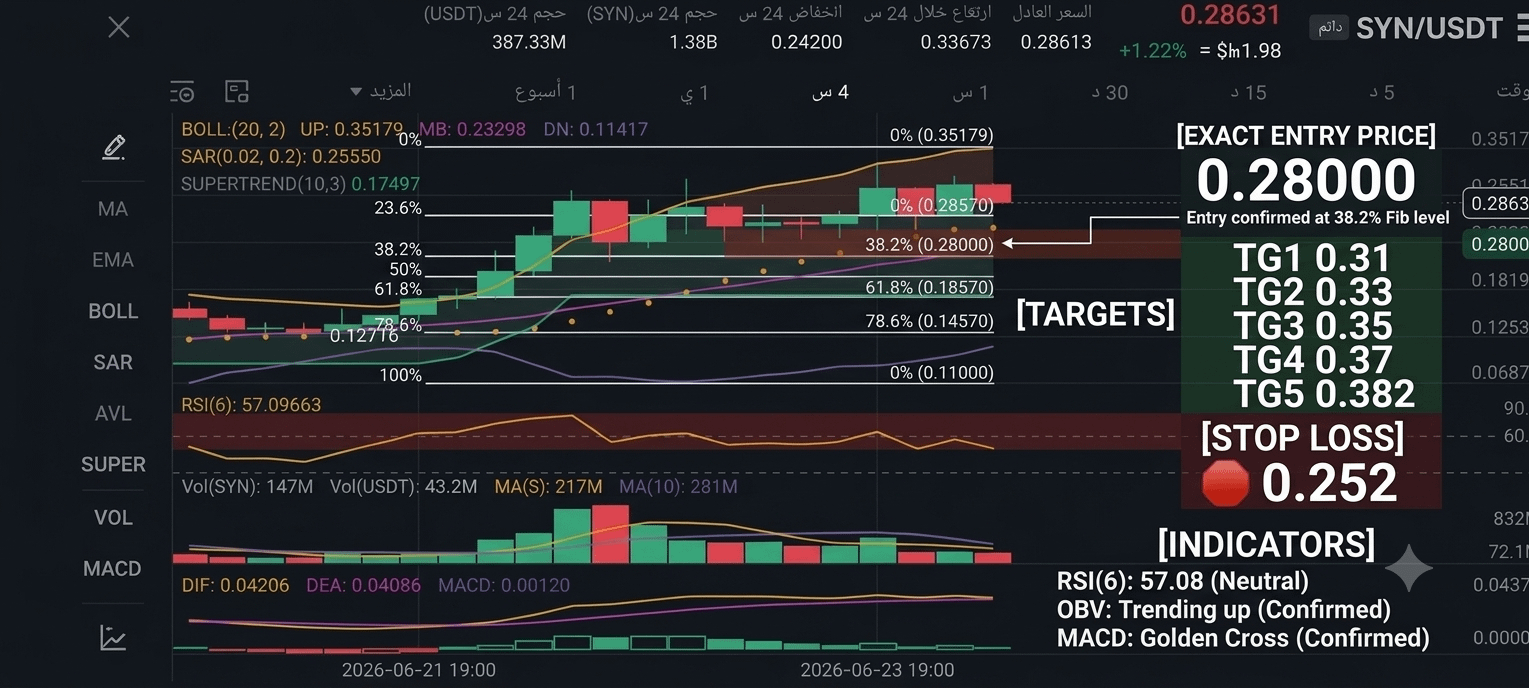
Task: Click the 2026-06-23 19:00 time axis label
Action: pyautogui.click(x=877, y=670)
